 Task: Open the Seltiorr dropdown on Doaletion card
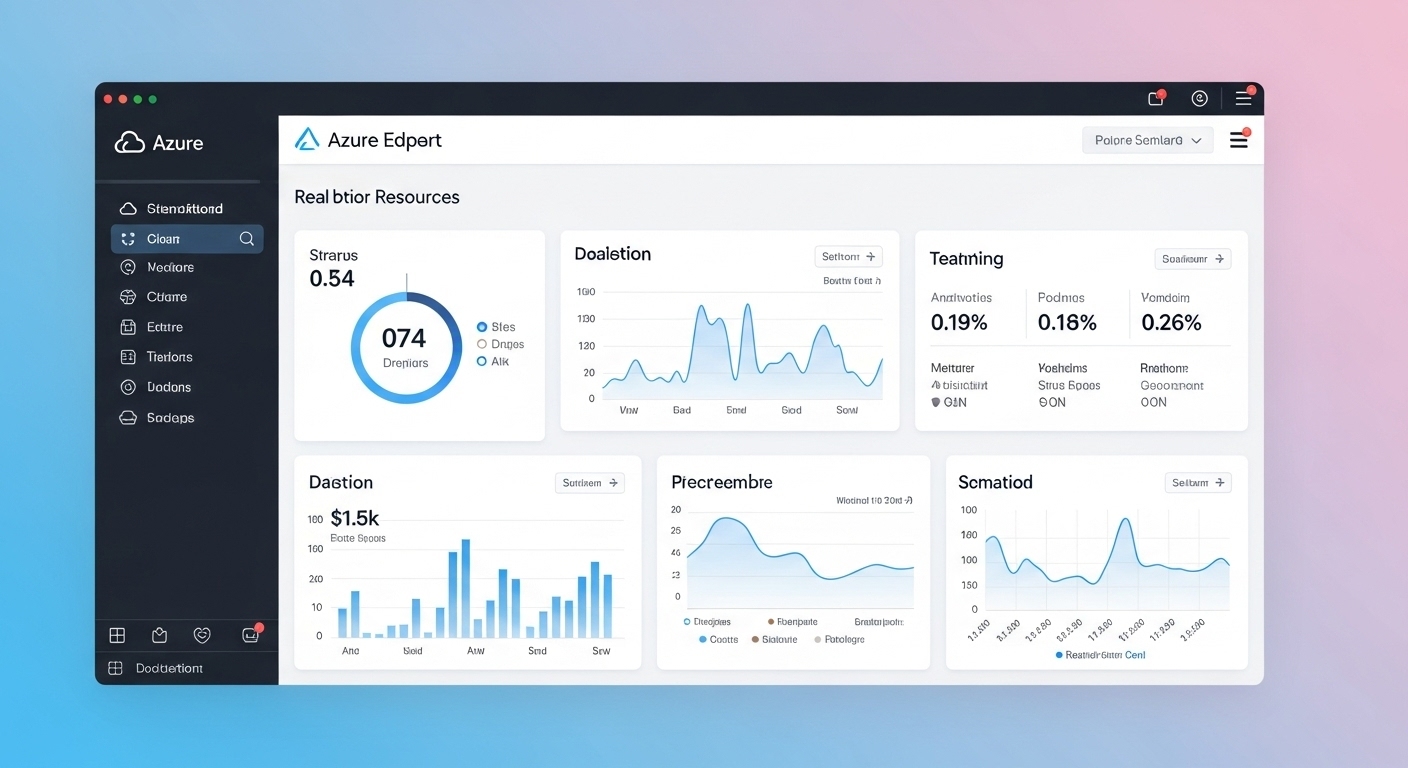pos(848,256)
